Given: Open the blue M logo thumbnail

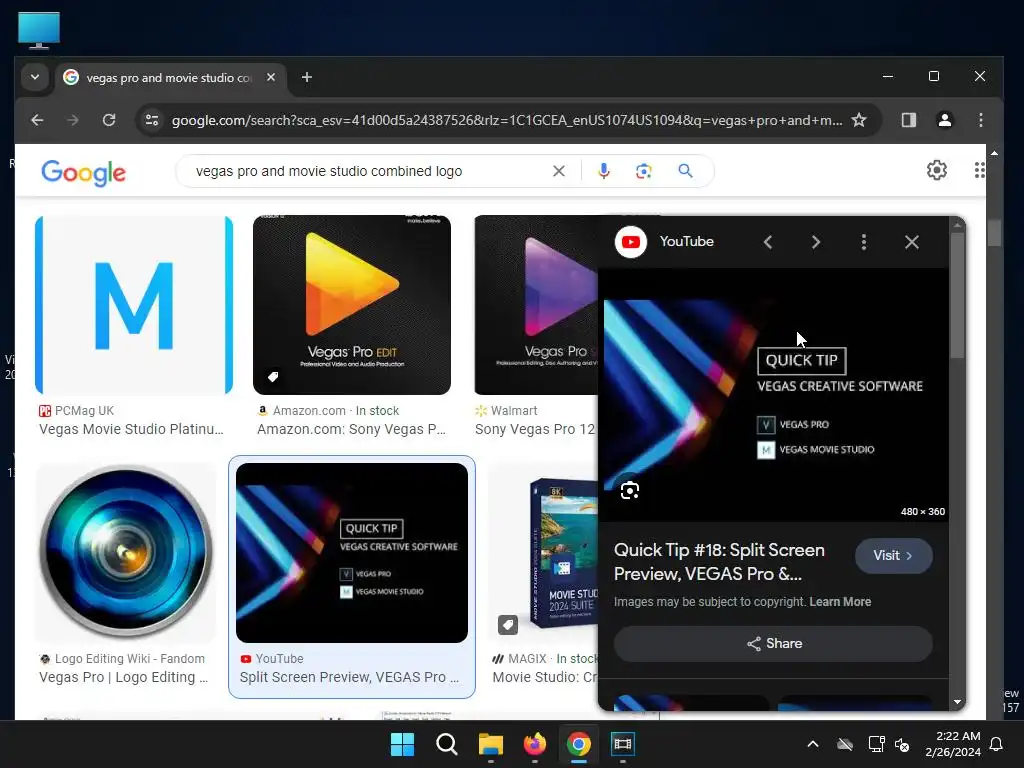Looking at the screenshot, I should pos(134,305).
